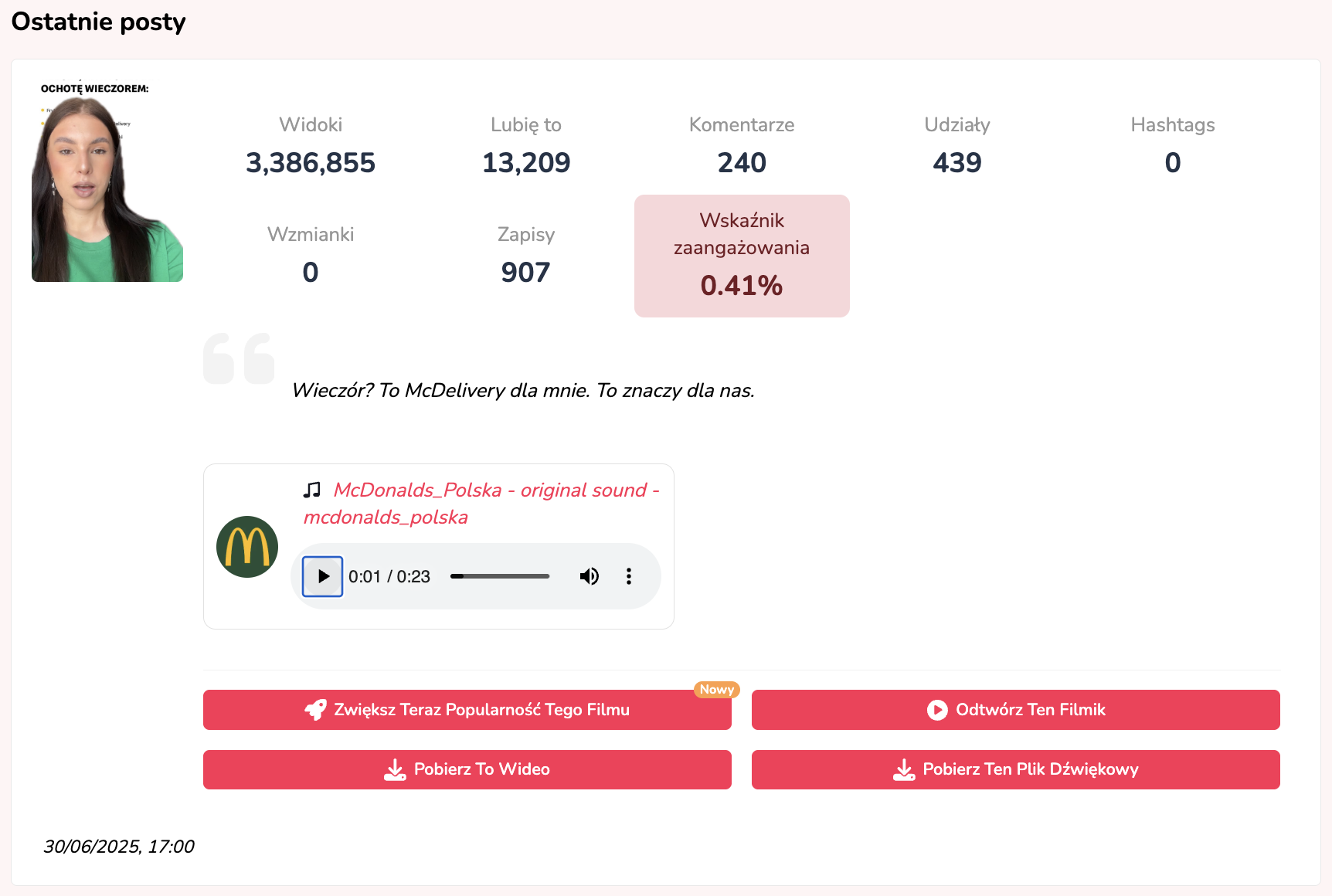Viewport: 1332px width, 896px height.
Task: Click the rocket icon on boost button
Action: 315,710
